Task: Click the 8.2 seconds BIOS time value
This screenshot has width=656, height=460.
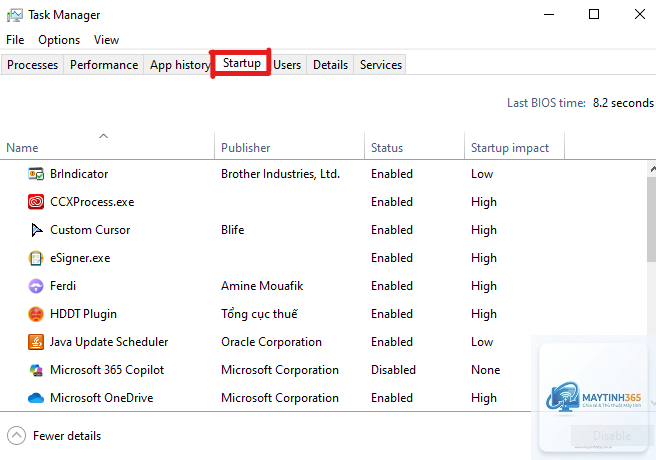Action: pyautogui.click(x=623, y=103)
